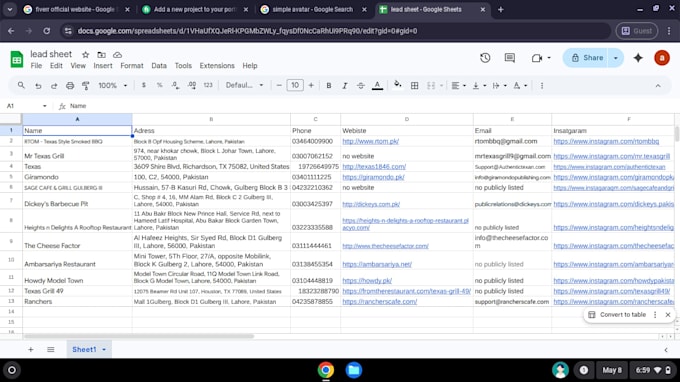Open the more toolbar options menu
The height and width of the screenshot is (382, 680).
[x=542, y=85]
